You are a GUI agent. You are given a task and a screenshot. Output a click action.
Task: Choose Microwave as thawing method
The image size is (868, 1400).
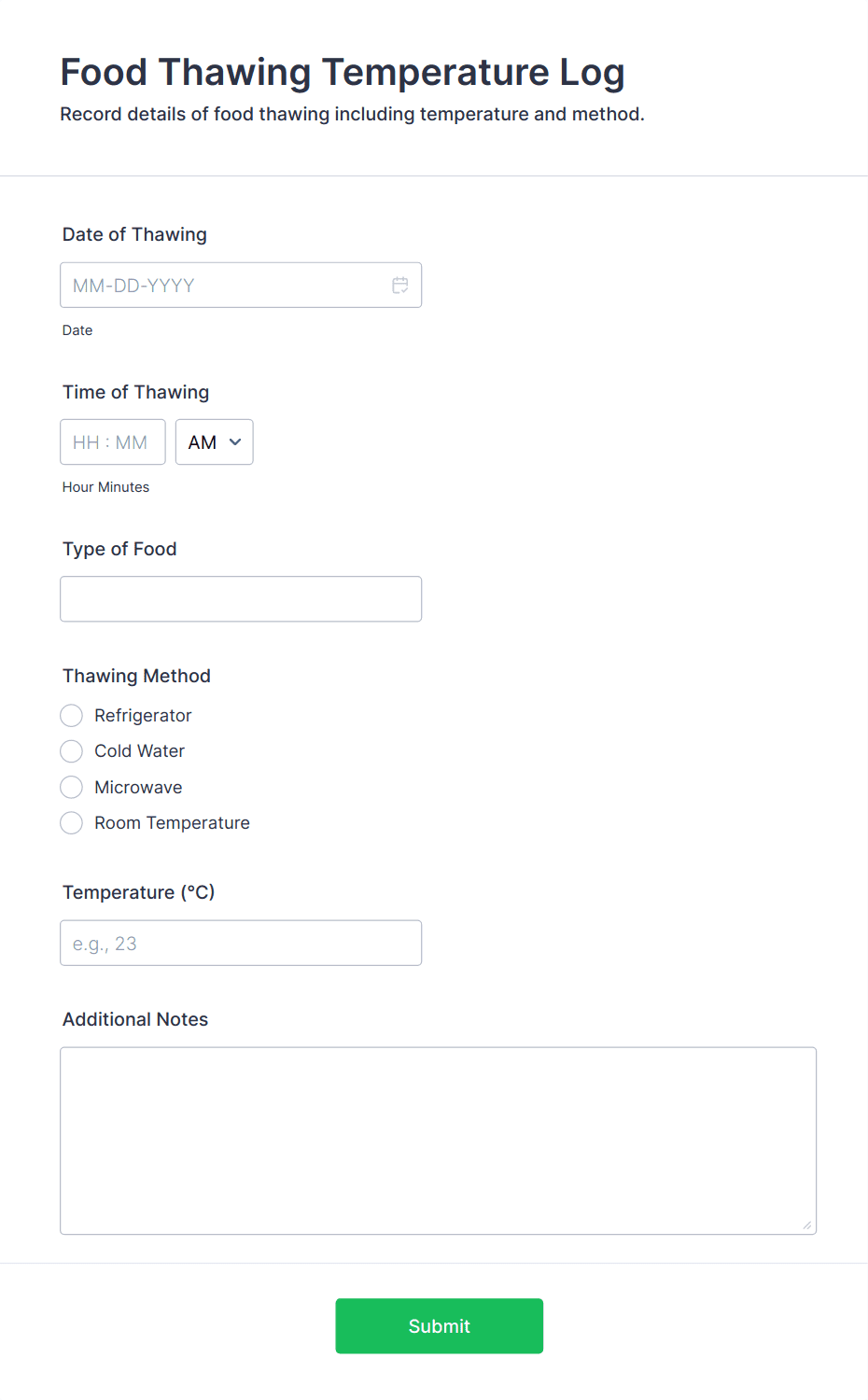click(71, 787)
